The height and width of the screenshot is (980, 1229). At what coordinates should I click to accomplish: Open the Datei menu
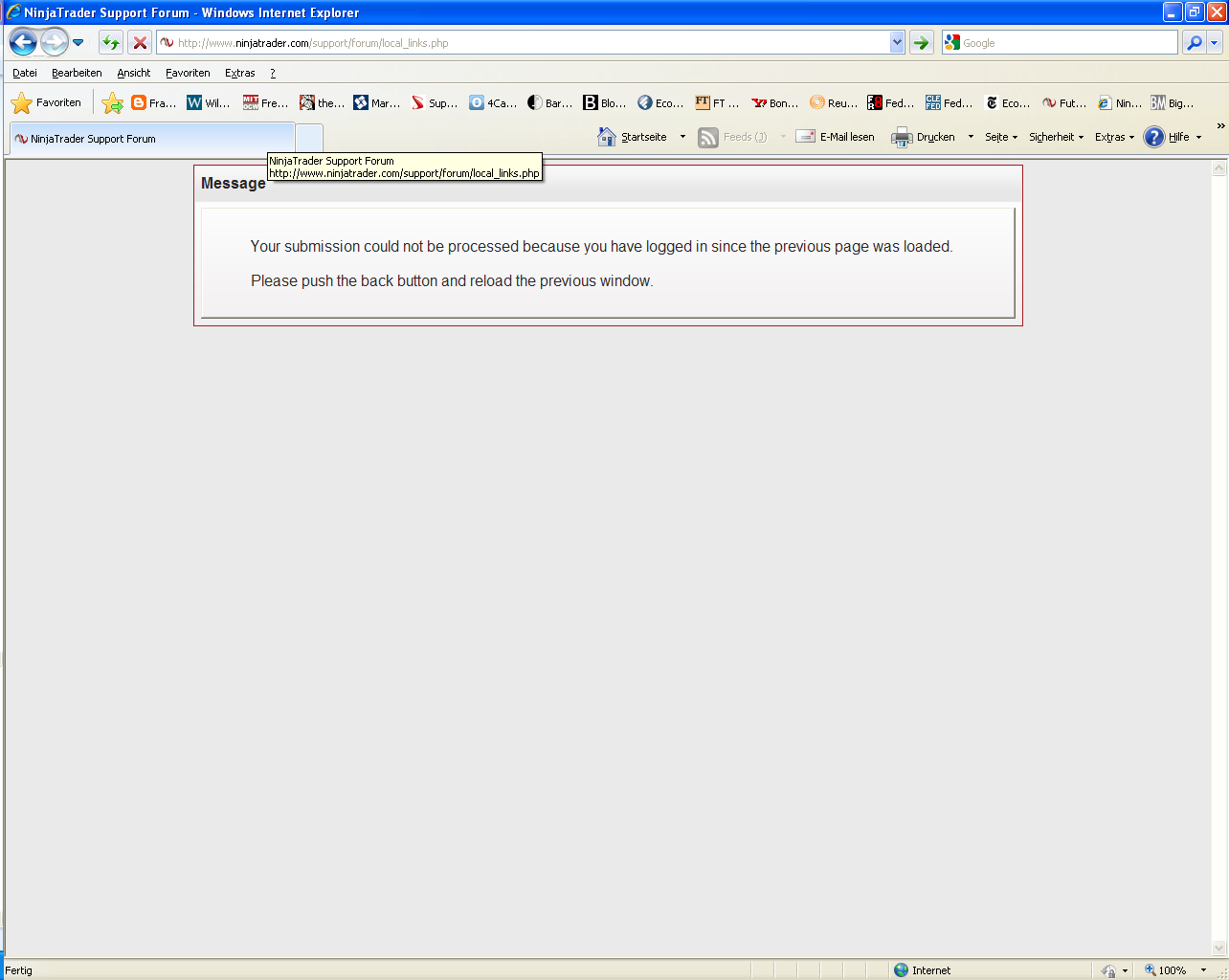[x=25, y=73]
